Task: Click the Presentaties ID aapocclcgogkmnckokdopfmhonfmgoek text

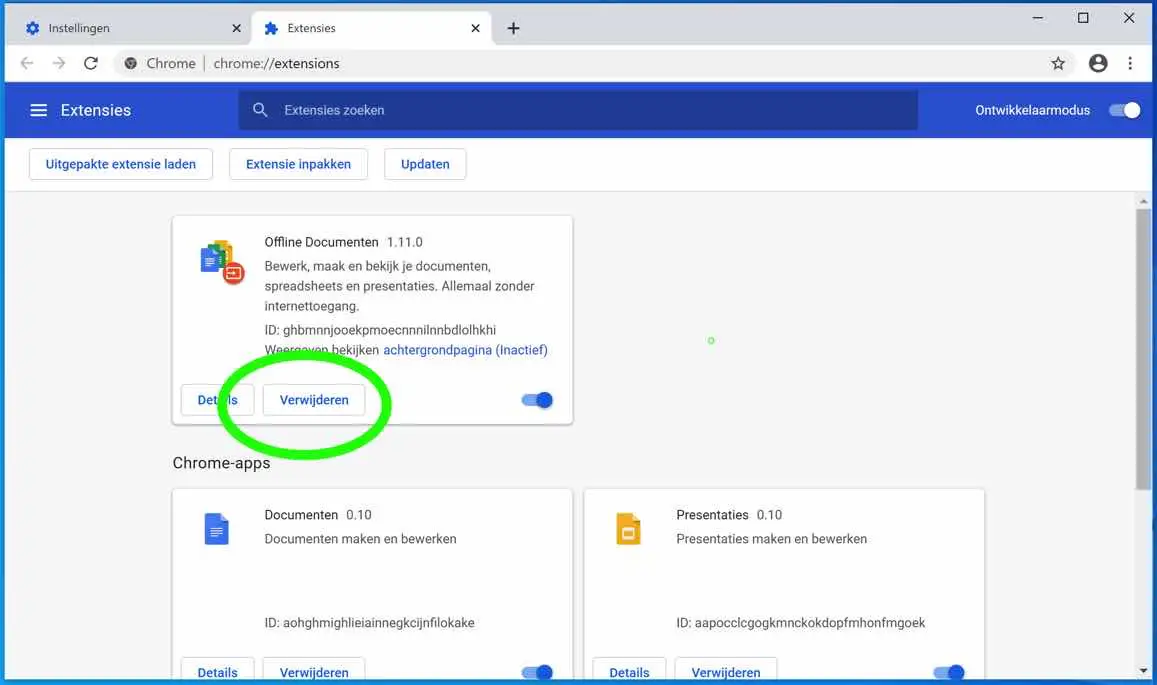Action: (801, 623)
